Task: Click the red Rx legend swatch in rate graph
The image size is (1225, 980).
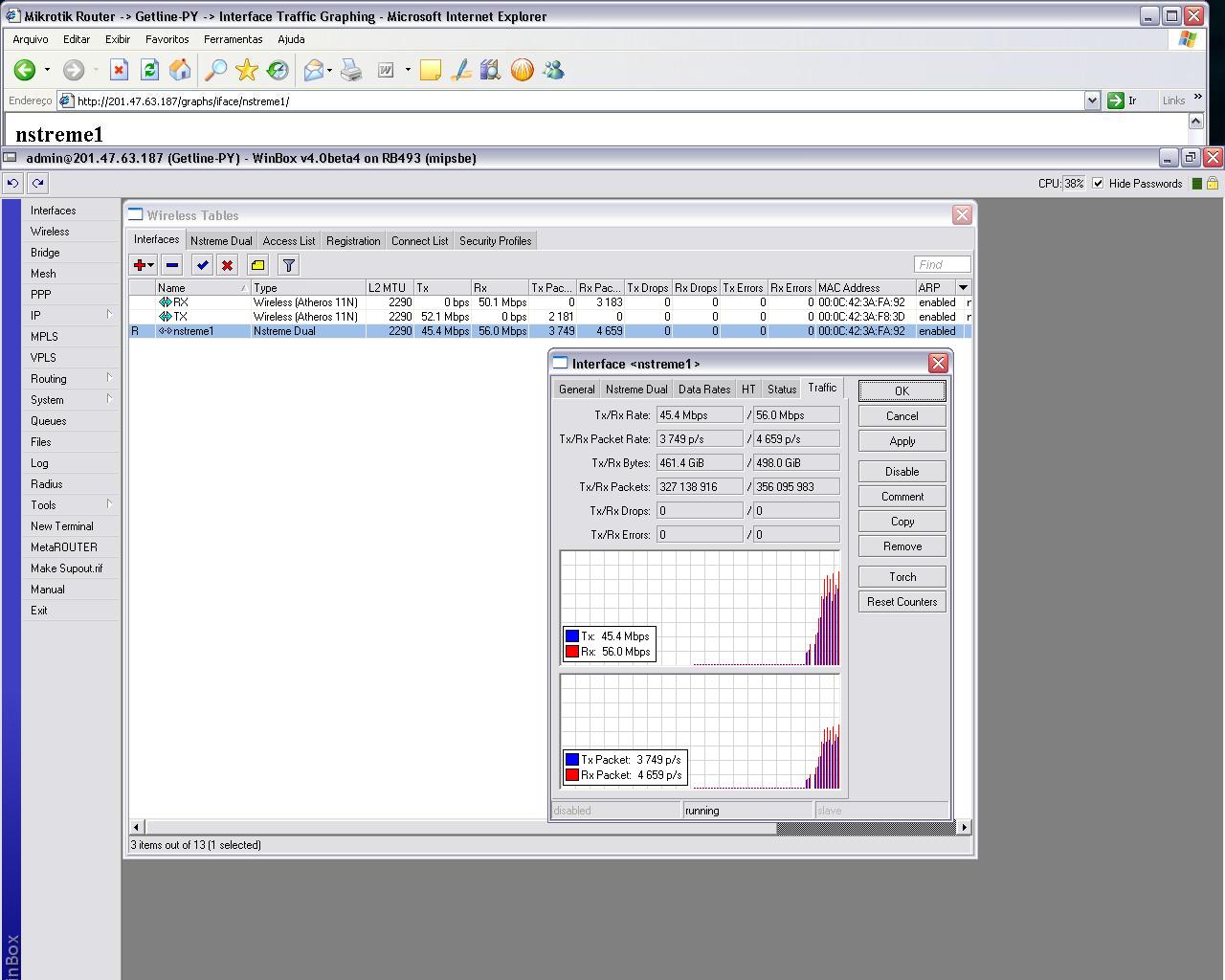Action: point(572,652)
